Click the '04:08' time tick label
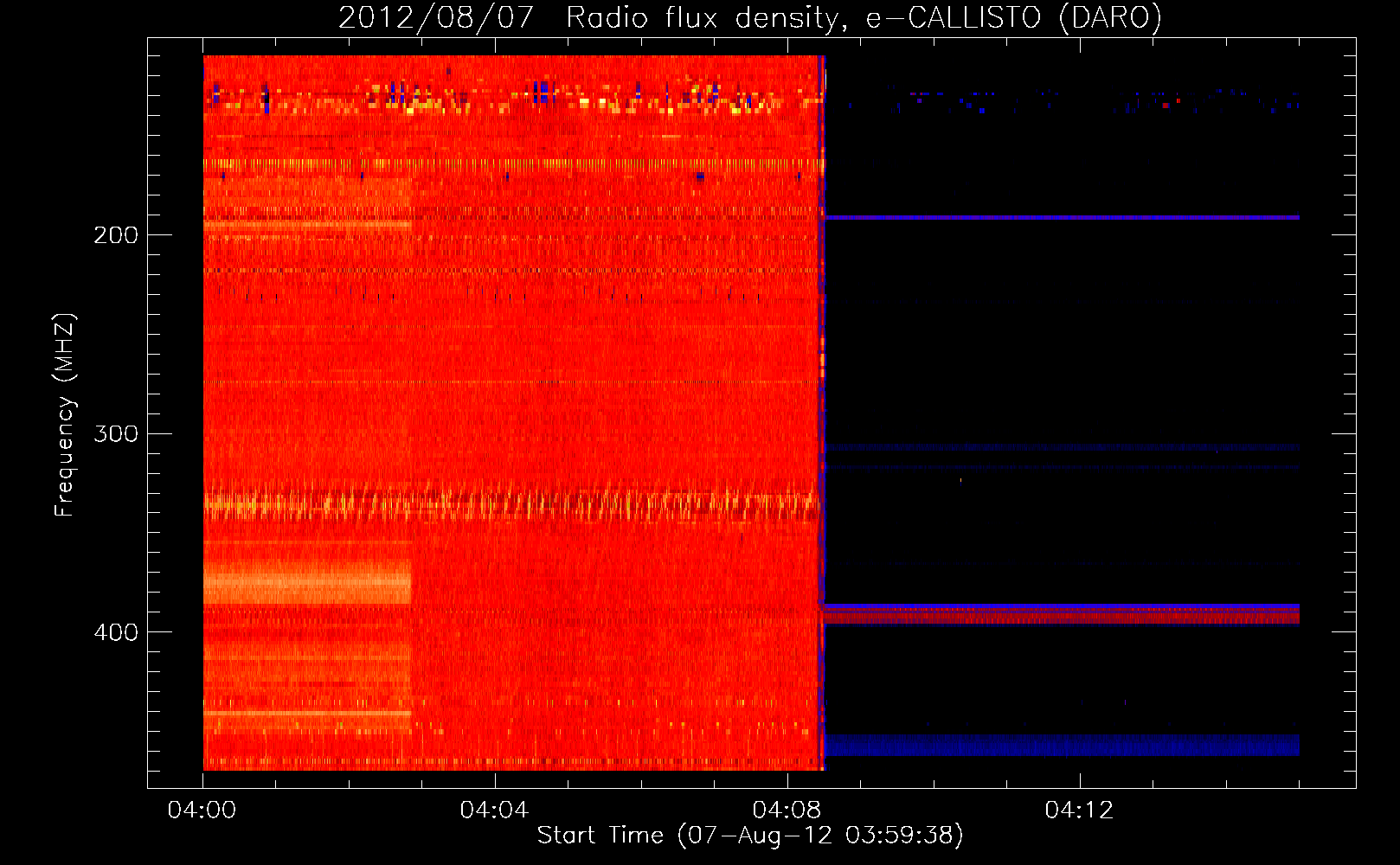The width and height of the screenshot is (1400, 865). coord(787,811)
